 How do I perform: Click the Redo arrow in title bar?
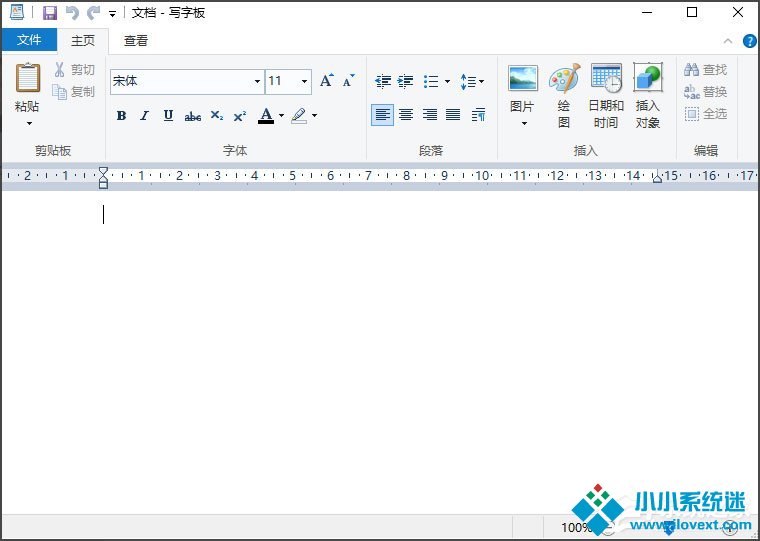coord(93,13)
